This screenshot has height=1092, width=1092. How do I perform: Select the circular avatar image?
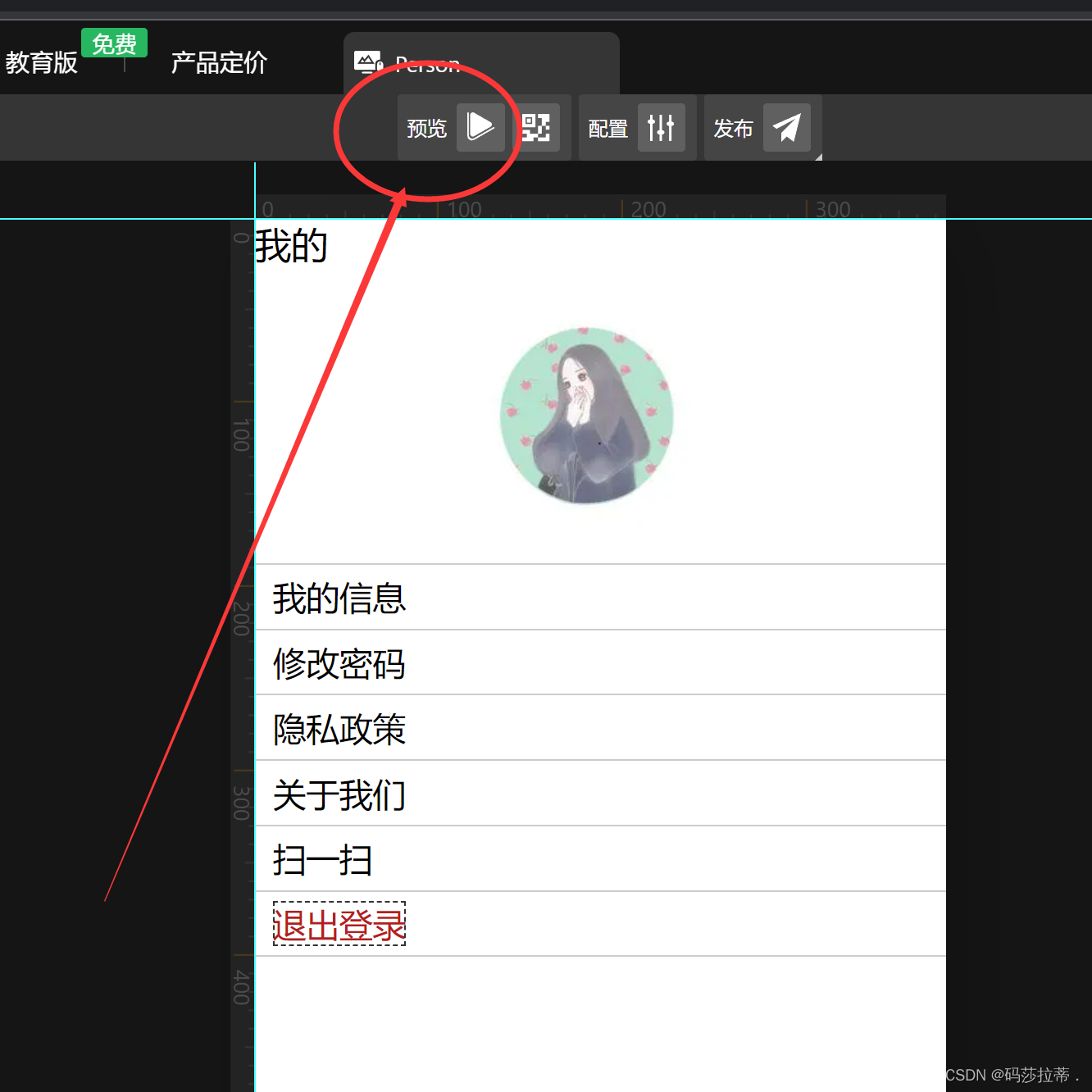(587, 416)
